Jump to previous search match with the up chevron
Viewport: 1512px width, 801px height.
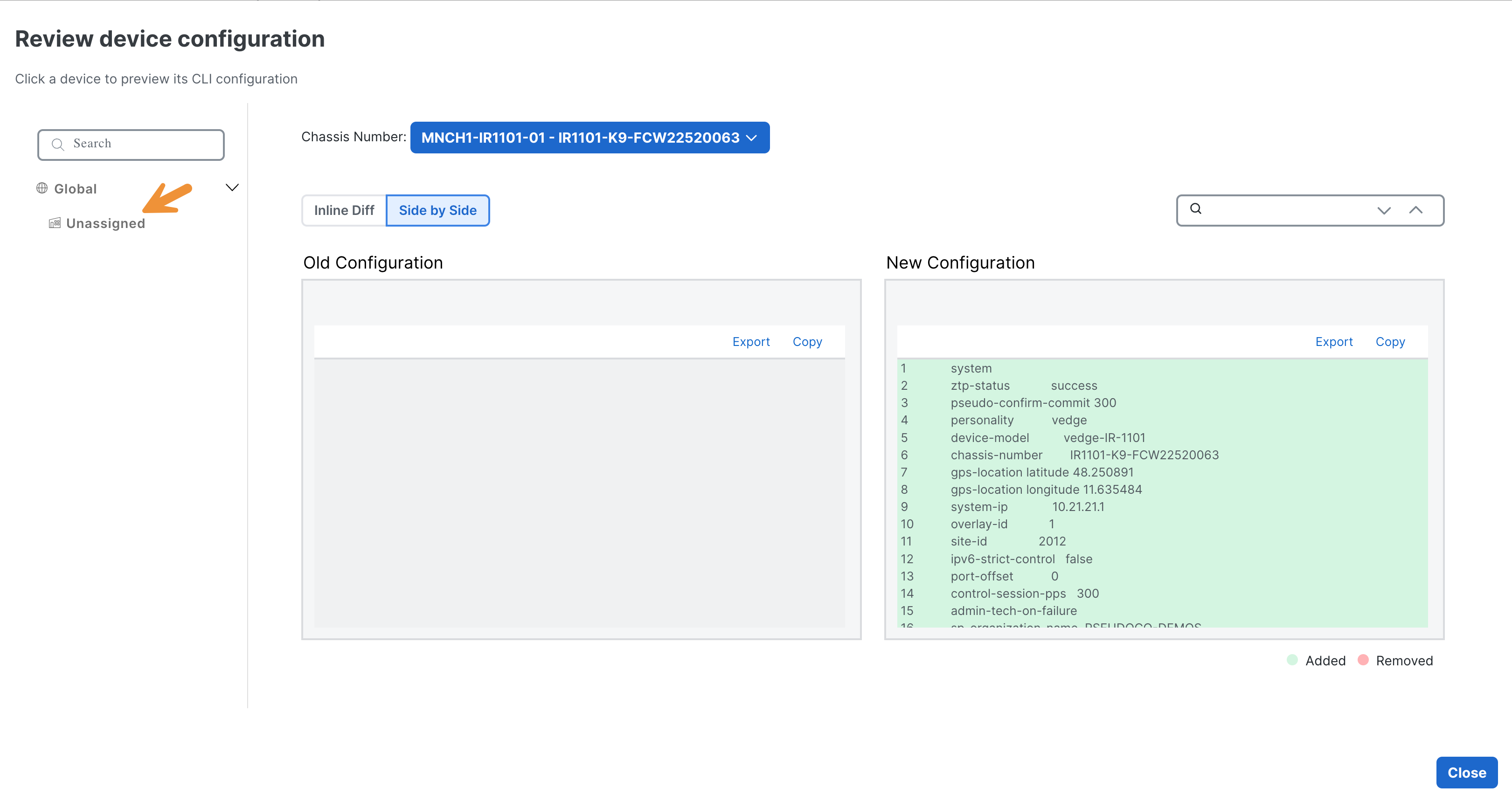coord(1415,209)
